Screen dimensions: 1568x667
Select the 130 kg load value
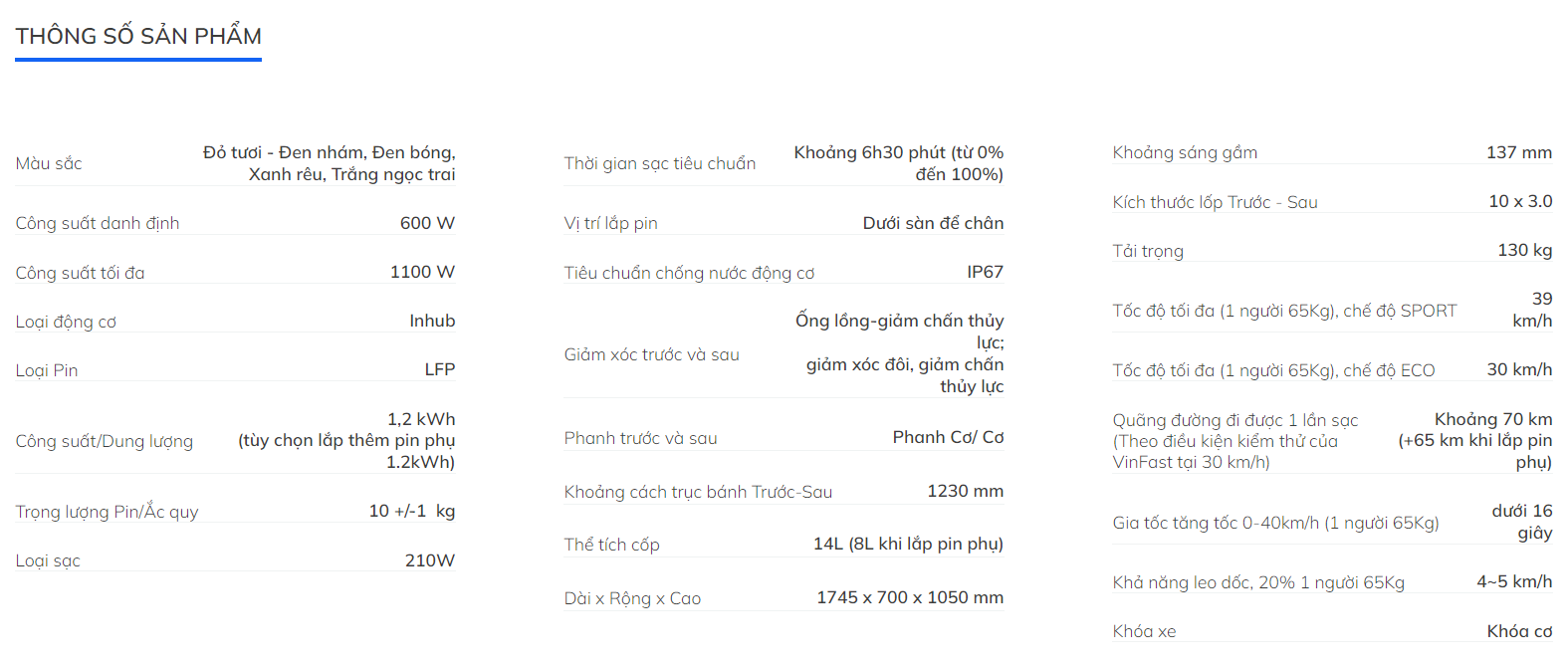(1524, 250)
